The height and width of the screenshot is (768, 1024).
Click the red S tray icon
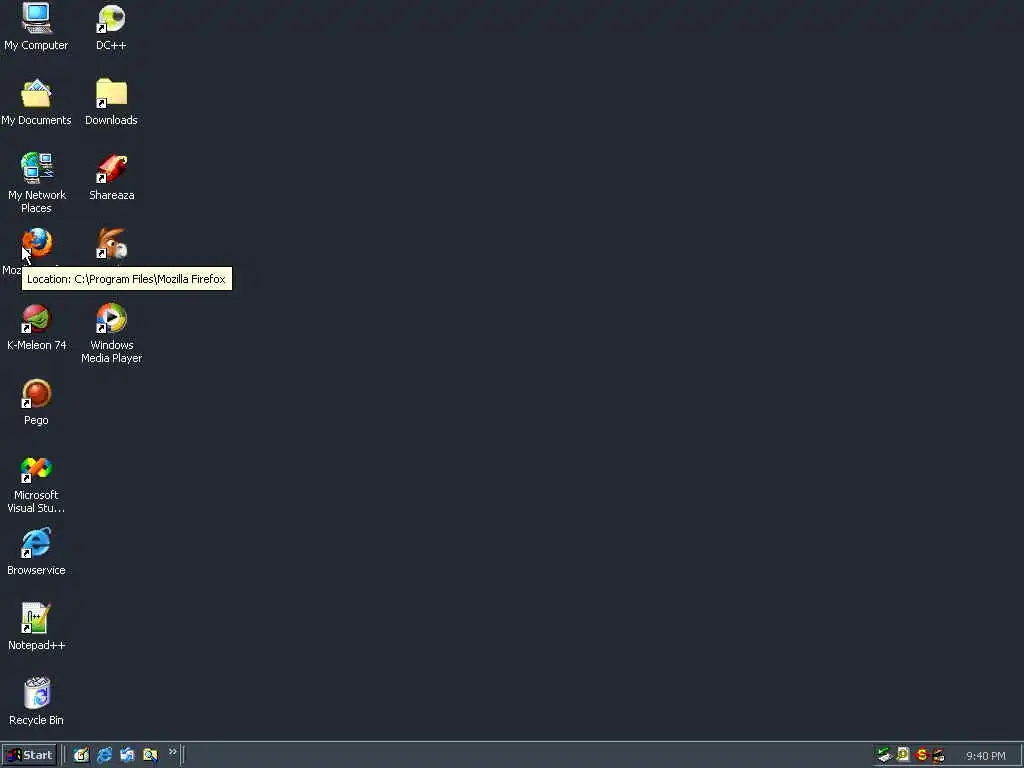tap(921, 755)
